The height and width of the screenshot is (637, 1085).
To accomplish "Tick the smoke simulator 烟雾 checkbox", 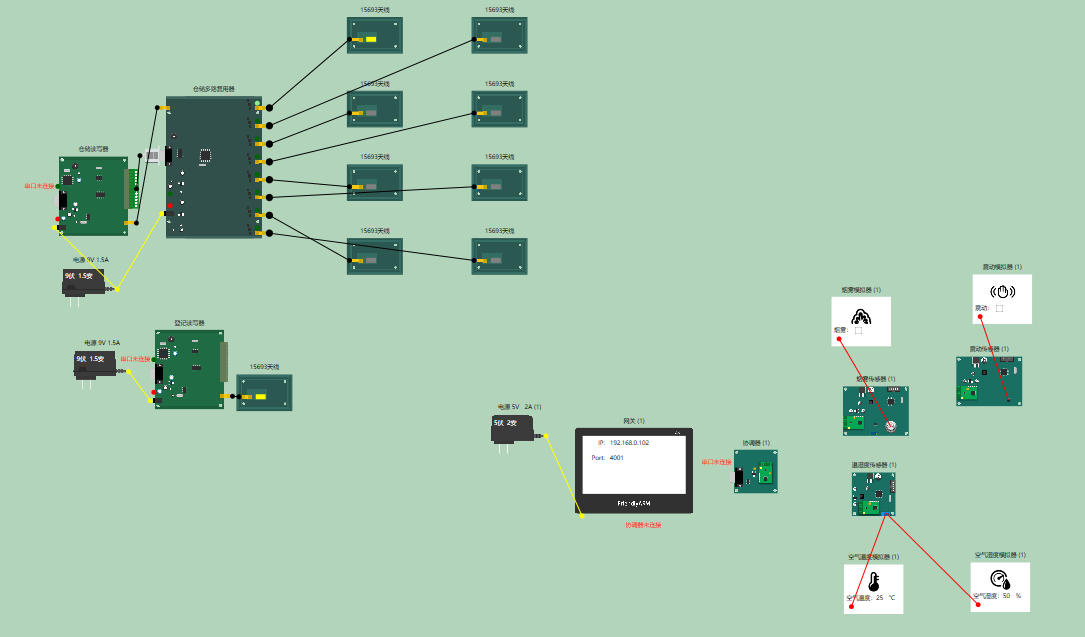I will coord(859,331).
